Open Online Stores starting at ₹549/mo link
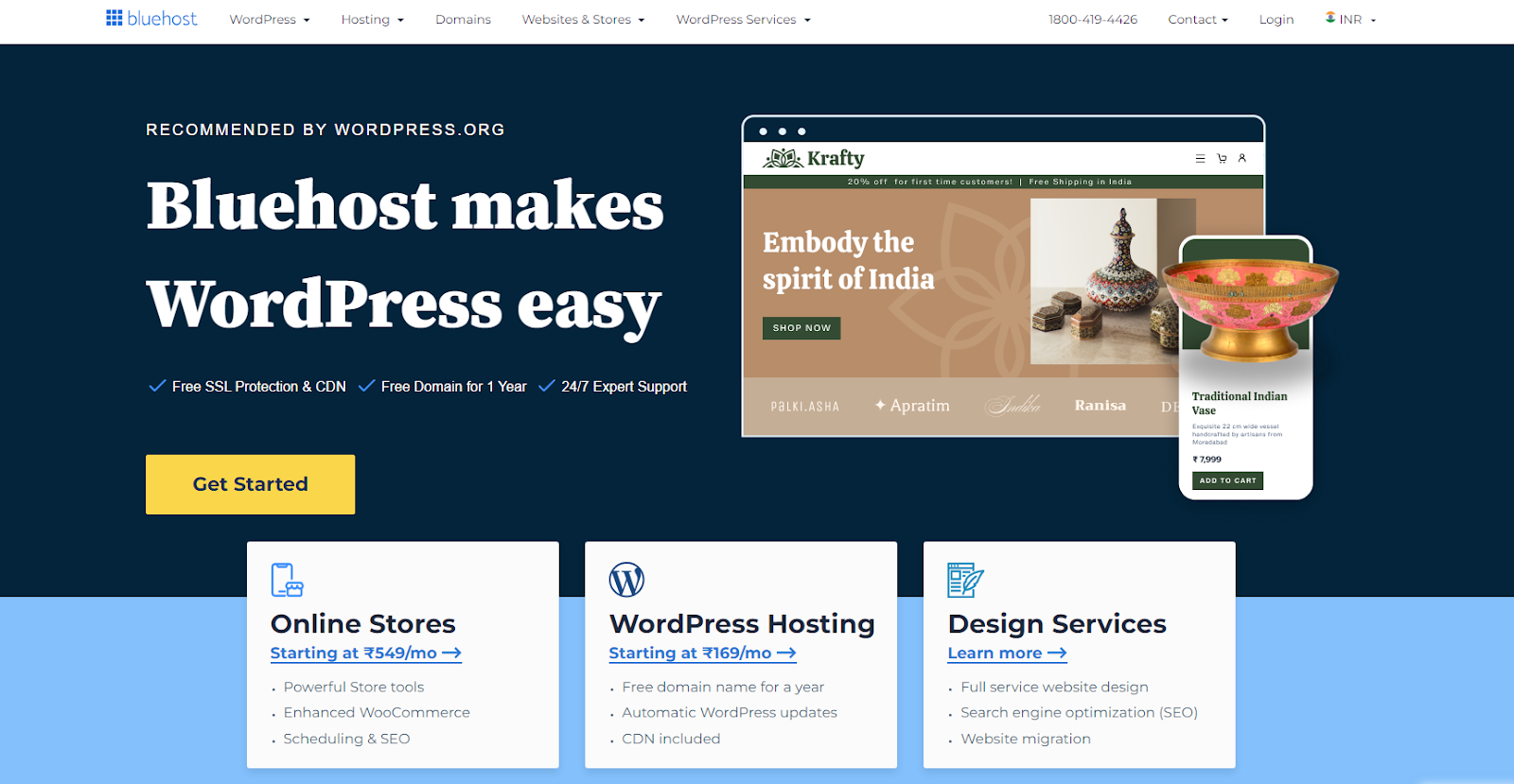 click(x=365, y=653)
